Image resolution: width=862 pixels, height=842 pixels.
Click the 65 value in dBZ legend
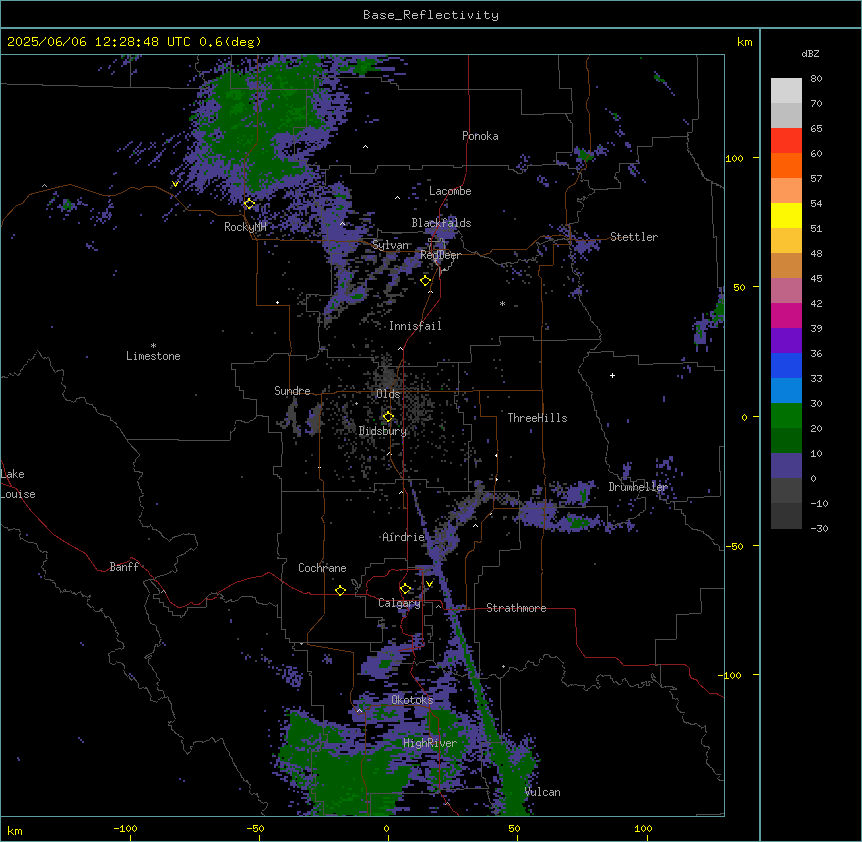816,129
